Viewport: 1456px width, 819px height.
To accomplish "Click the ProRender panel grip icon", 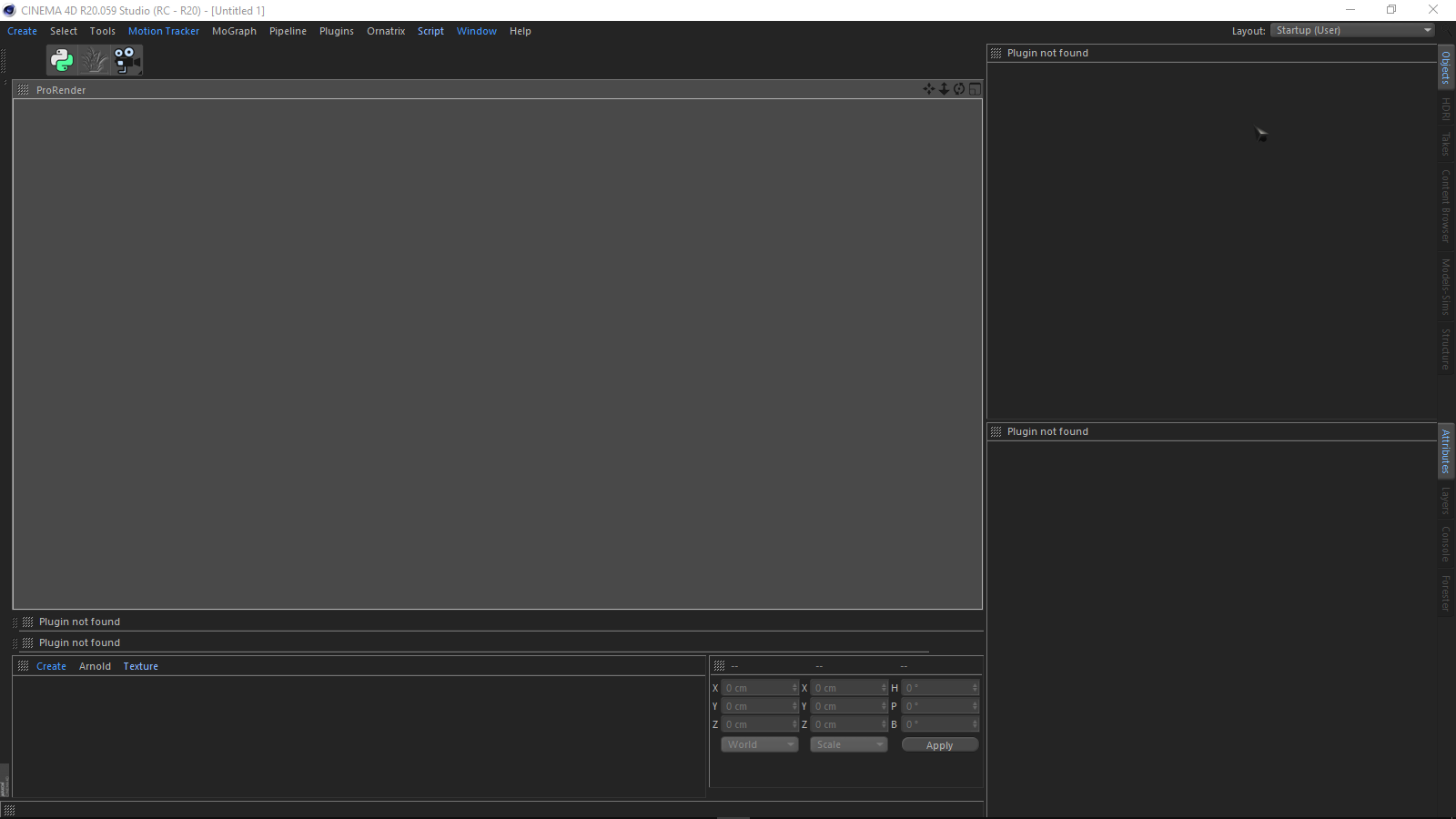I will click(24, 90).
